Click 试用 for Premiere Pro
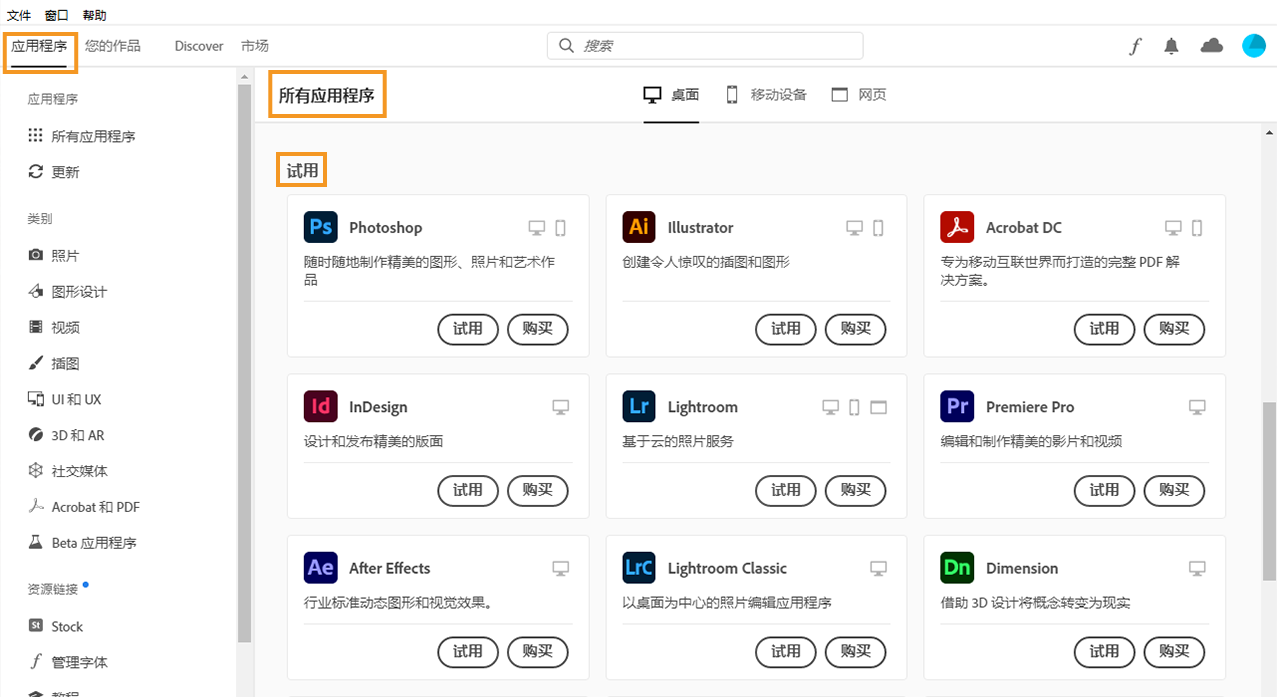Image resolution: width=1277 pixels, height=697 pixels. (1104, 491)
